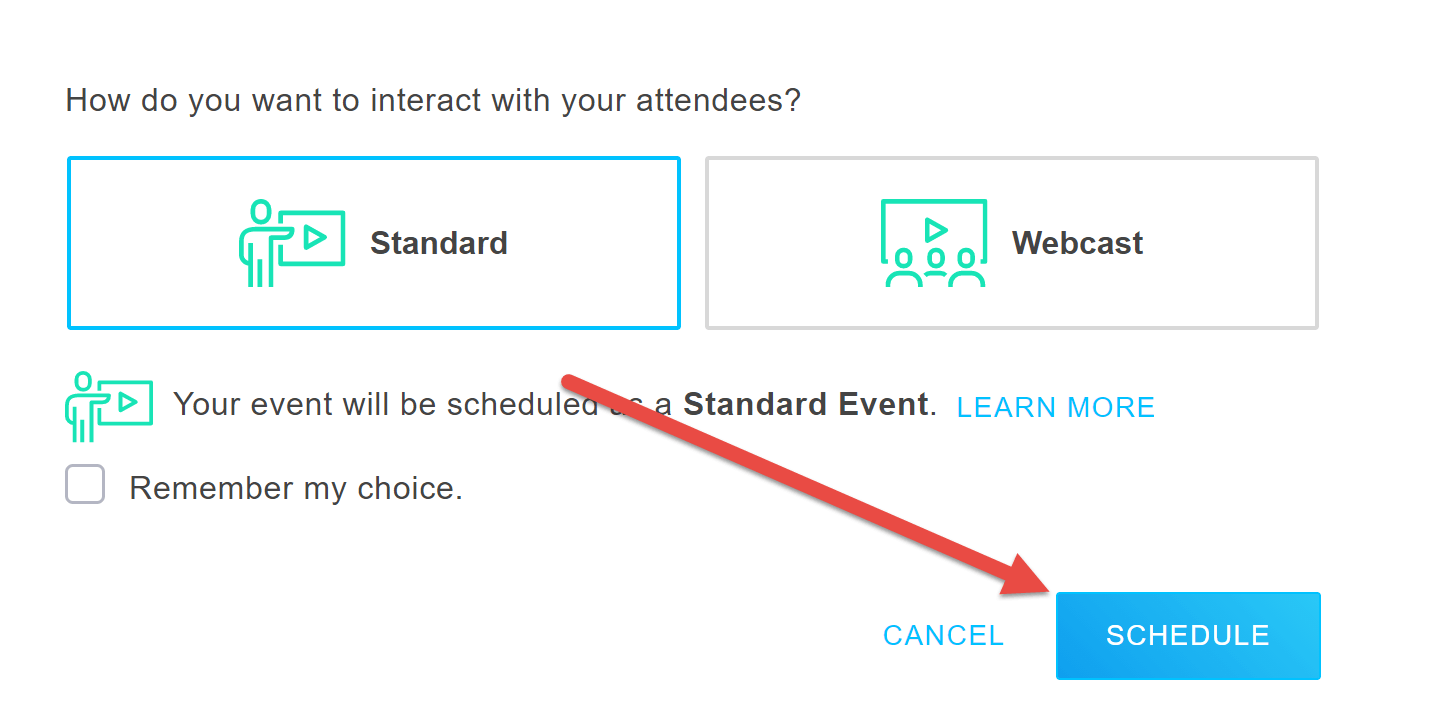Click the play symbol within the Webcast icon

pos(937,227)
